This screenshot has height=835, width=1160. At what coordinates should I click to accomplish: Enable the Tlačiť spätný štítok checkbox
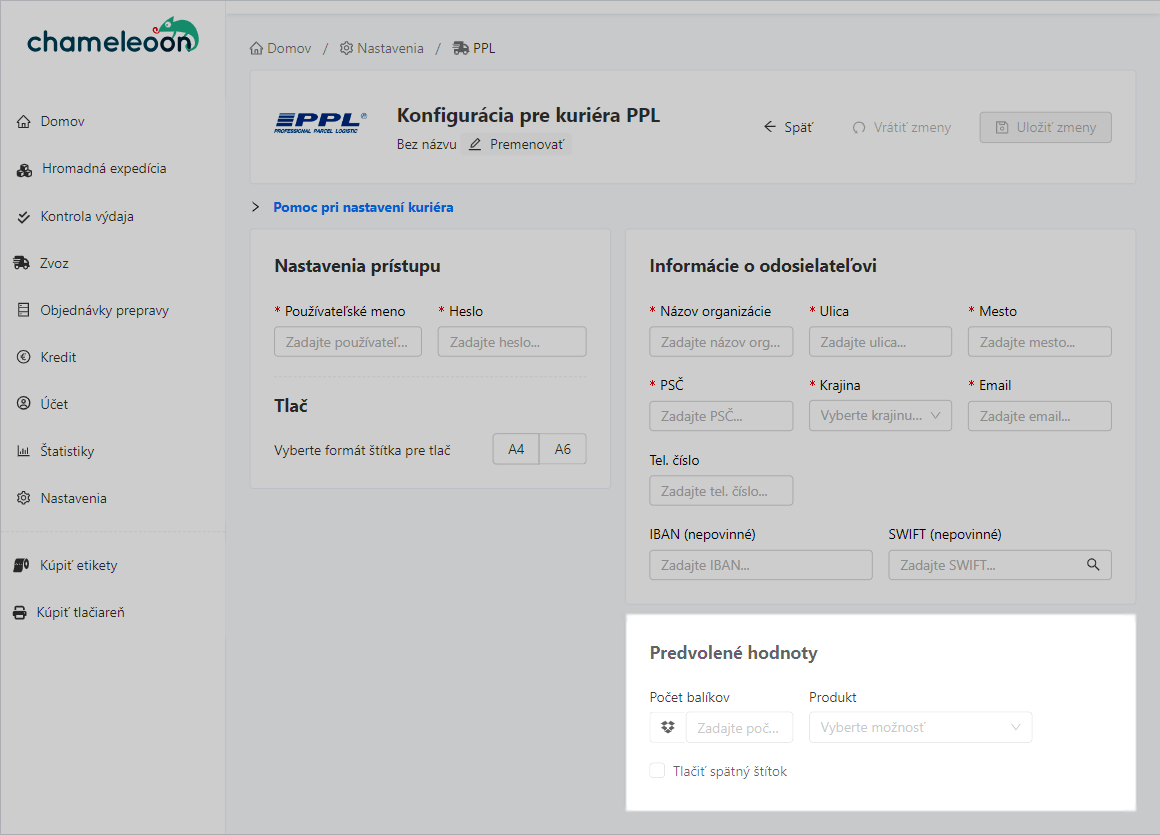coord(657,771)
